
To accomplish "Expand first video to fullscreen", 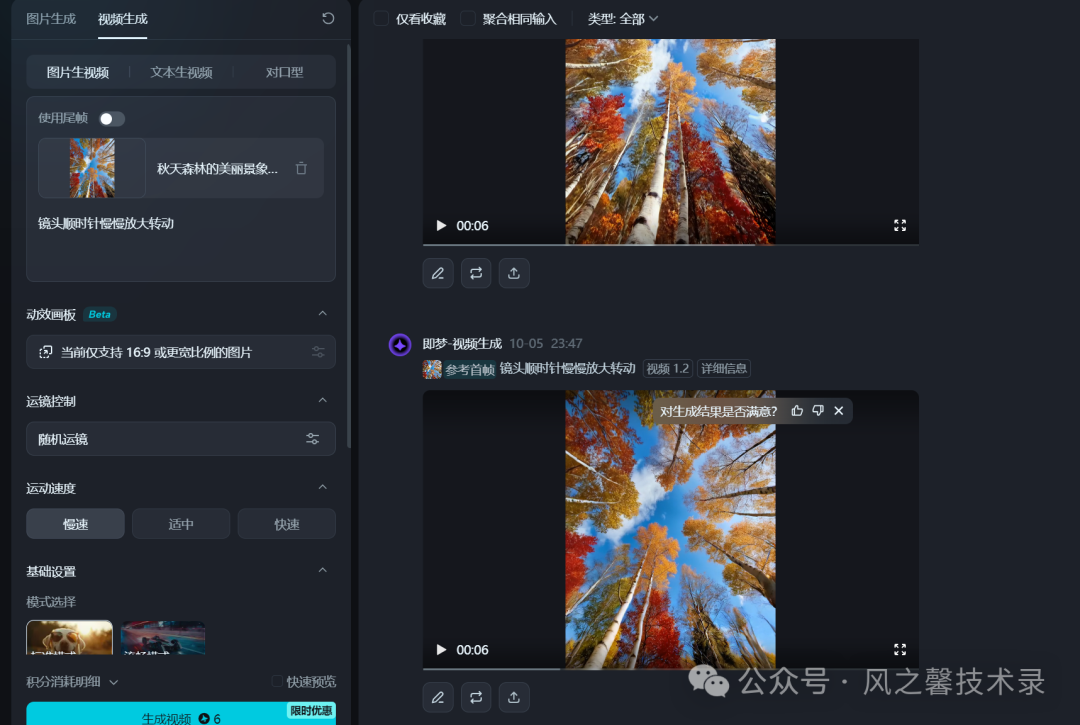I will tap(900, 226).
